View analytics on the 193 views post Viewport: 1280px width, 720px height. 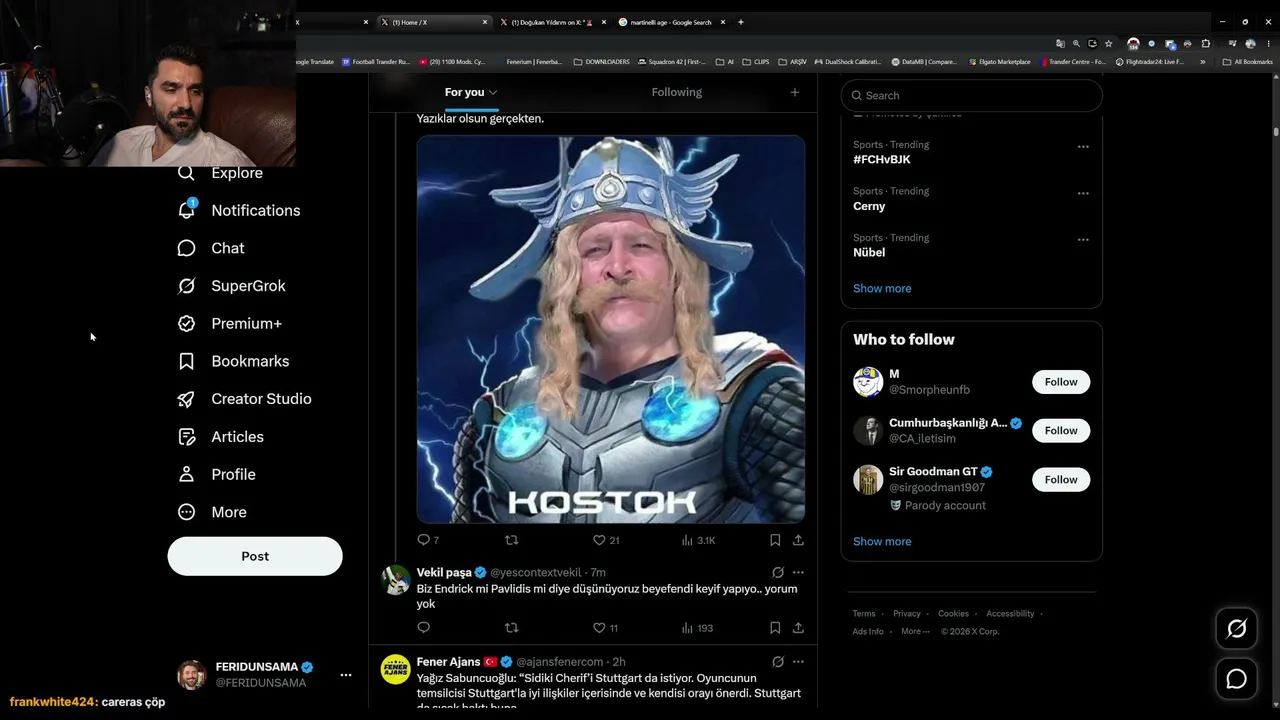[x=697, y=628]
